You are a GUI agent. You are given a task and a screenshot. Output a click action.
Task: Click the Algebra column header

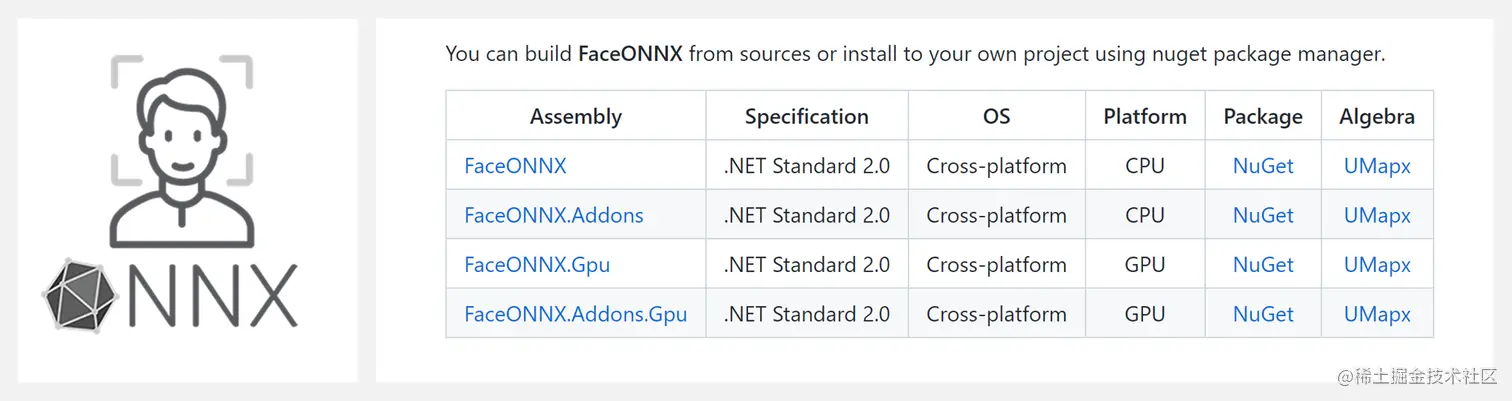[x=1377, y=116]
